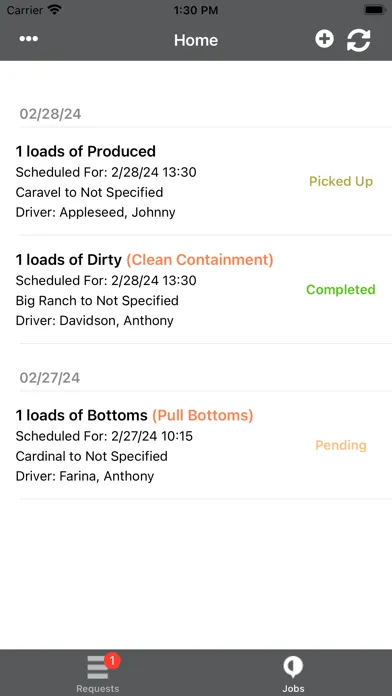392x696 pixels.
Task: Refresh the job list with sync icon
Action: point(359,40)
